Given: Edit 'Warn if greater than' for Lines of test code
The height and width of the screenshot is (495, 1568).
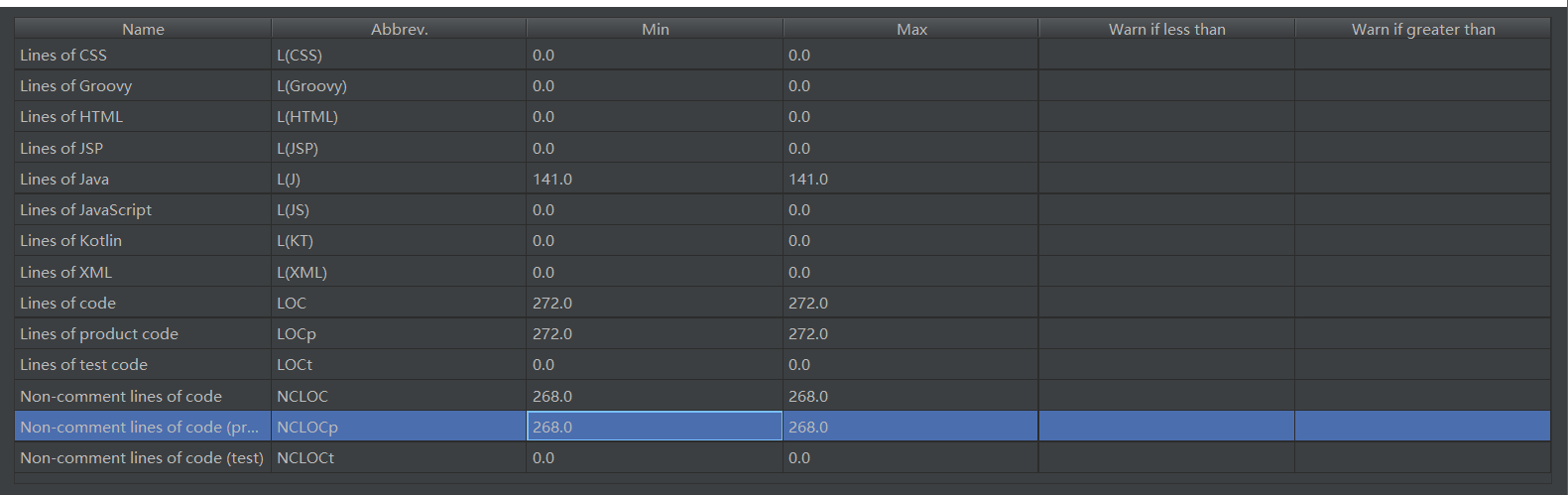Looking at the screenshot, I should [1422, 365].
